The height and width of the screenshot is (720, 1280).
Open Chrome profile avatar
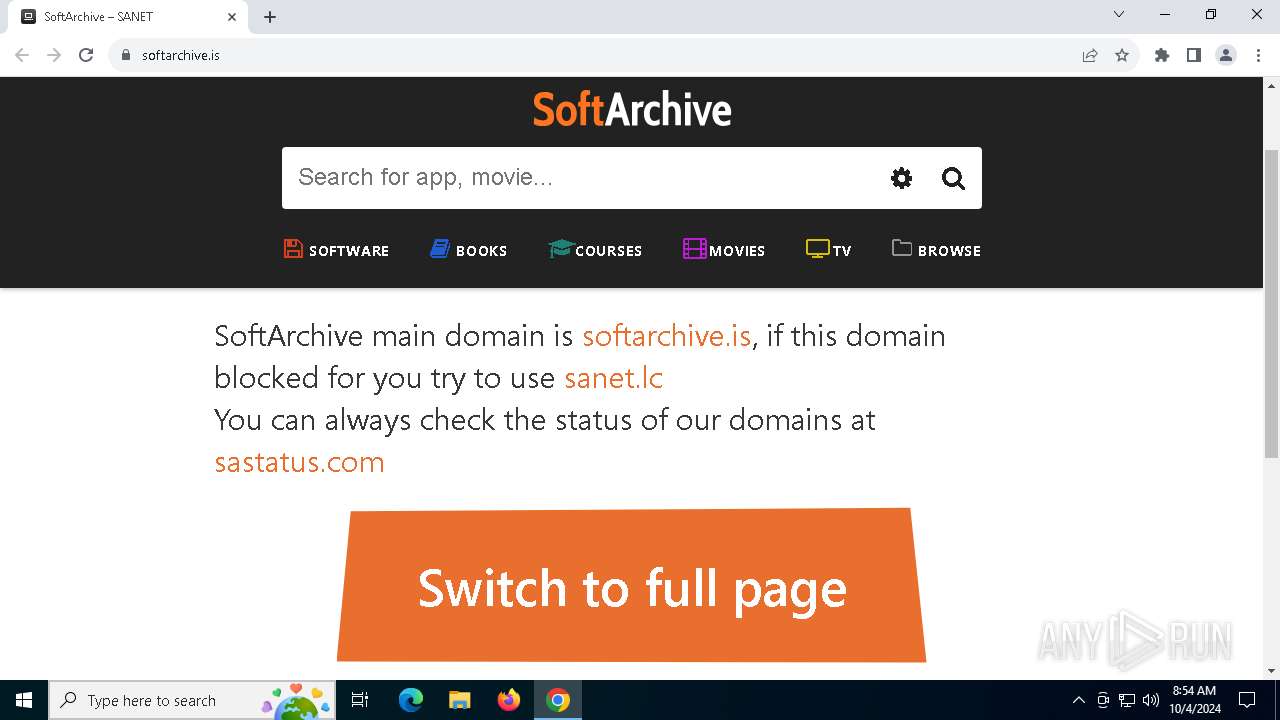(1226, 55)
